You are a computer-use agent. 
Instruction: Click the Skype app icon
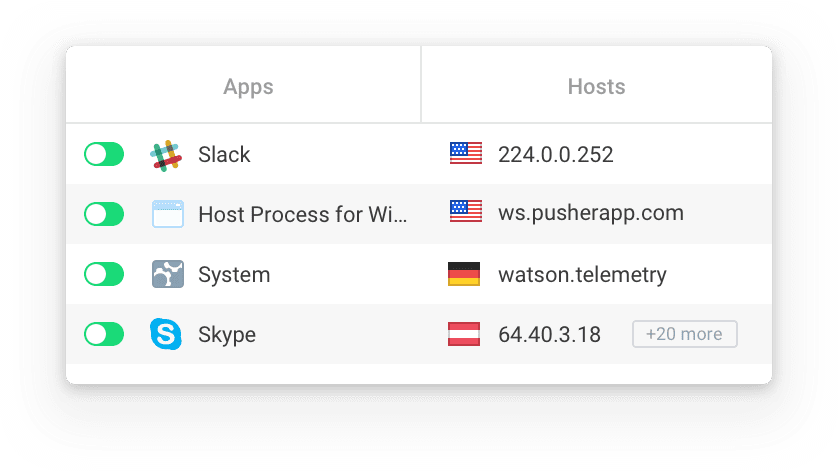point(166,334)
